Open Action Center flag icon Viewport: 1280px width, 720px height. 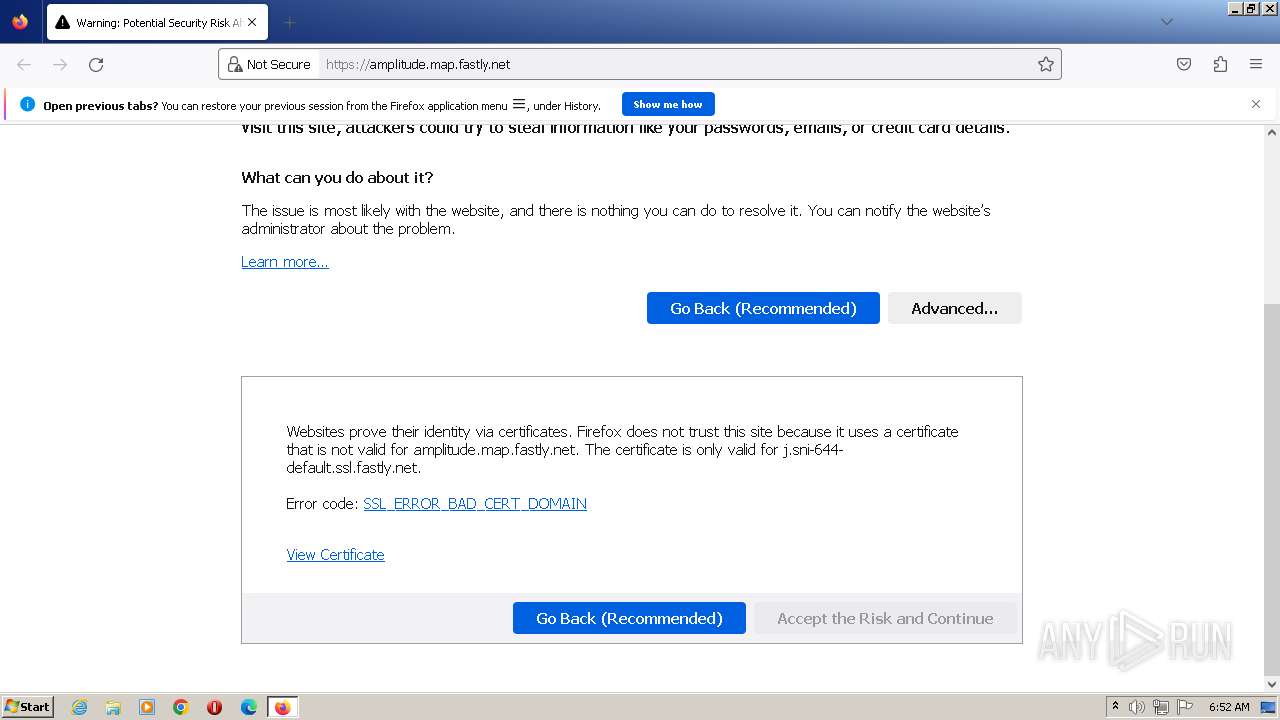(1185, 707)
